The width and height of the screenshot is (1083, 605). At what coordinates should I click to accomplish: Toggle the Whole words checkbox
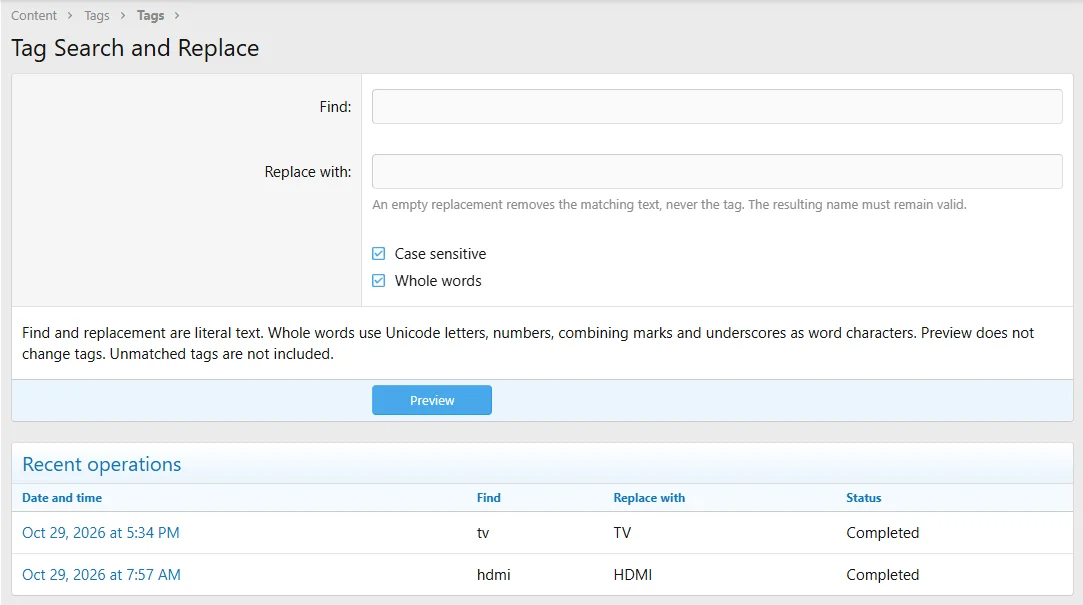point(378,280)
